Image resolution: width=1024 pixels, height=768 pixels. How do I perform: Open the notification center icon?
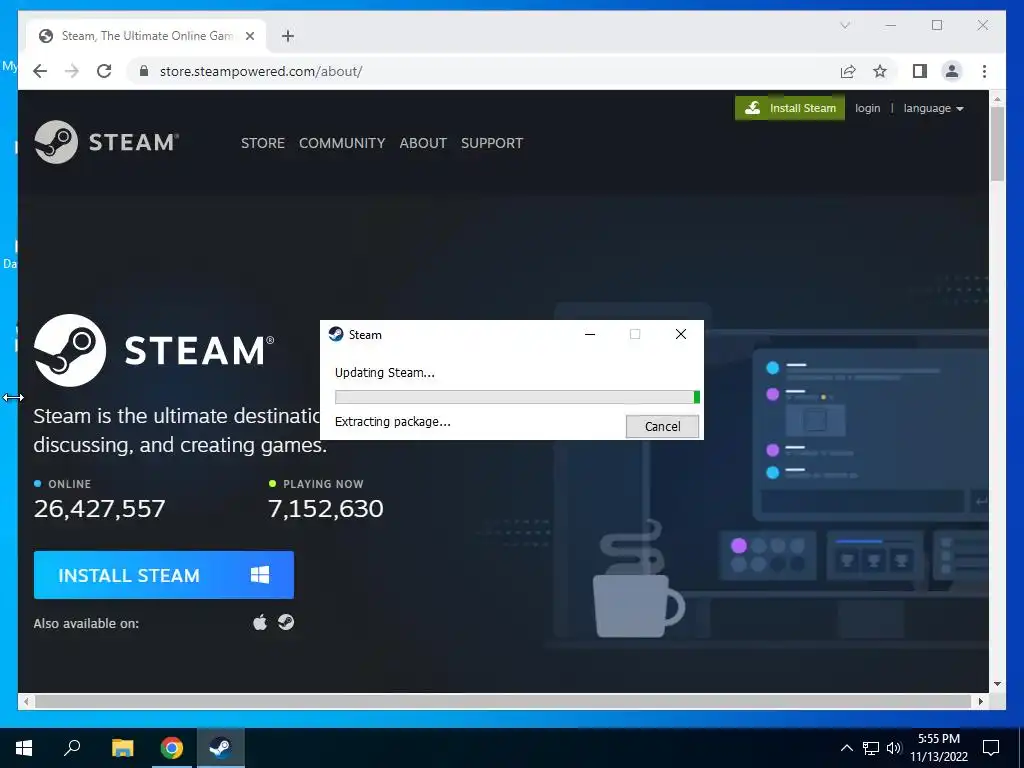pyautogui.click(x=991, y=748)
